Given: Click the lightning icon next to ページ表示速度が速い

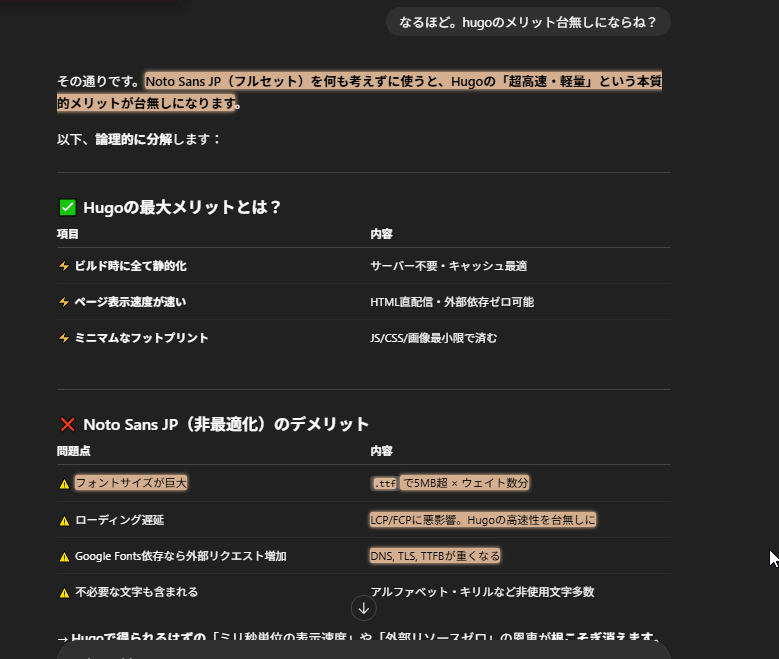Looking at the screenshot, I should (64, 302).
